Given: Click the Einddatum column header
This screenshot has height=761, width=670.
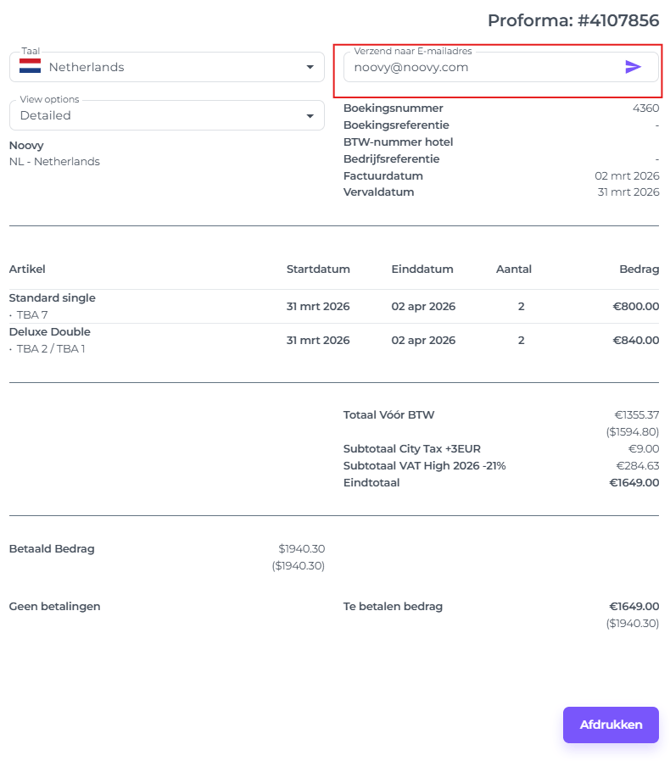Looking at the screenshot, I should click(422, 269).
